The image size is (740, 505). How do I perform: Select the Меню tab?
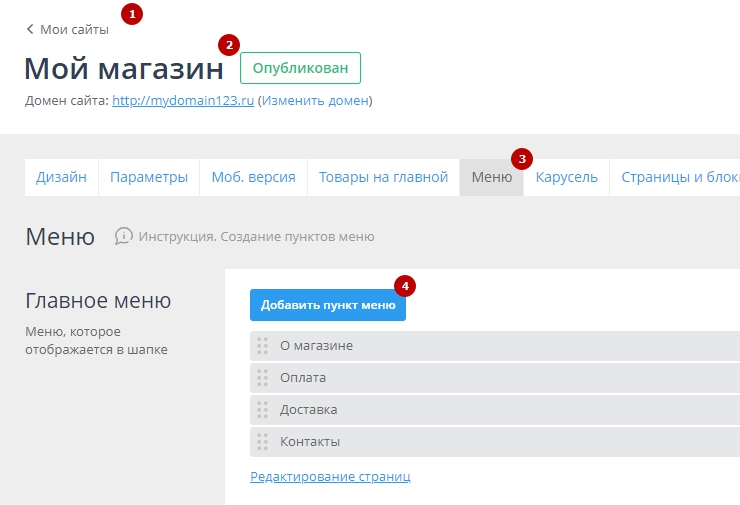[x=491, y=177]
